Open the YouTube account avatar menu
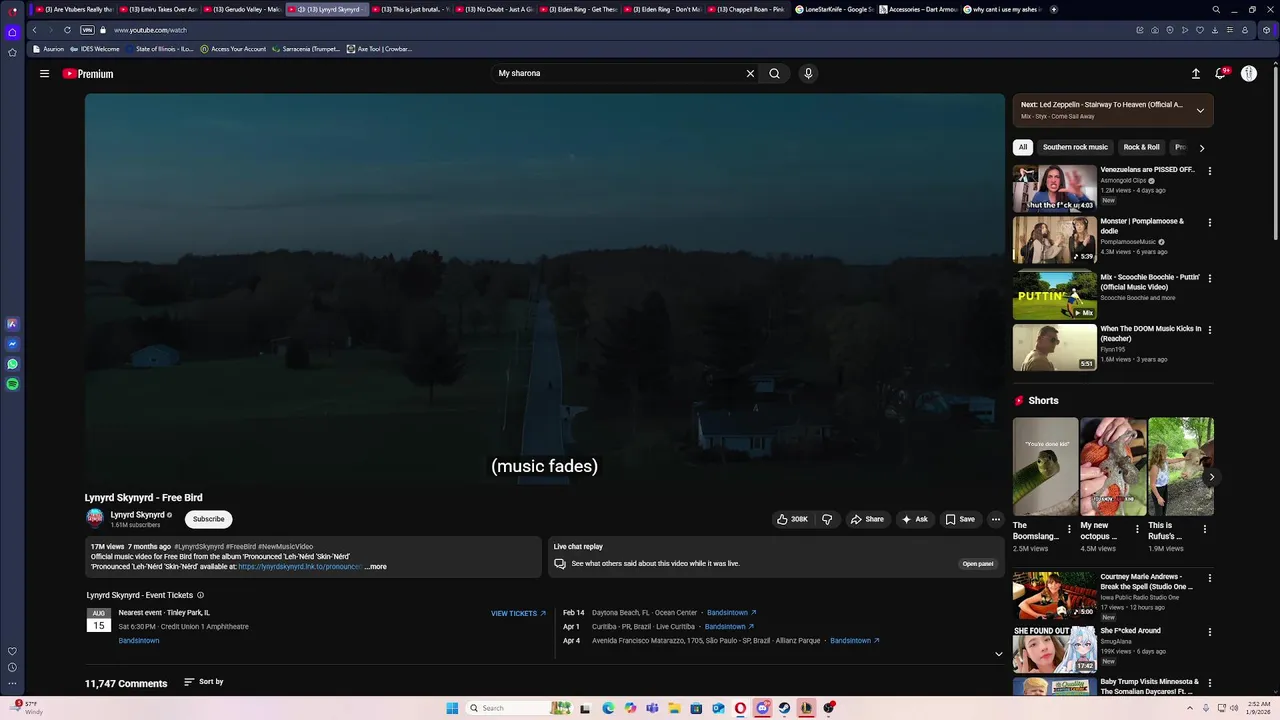 [x=1249, y=73]
